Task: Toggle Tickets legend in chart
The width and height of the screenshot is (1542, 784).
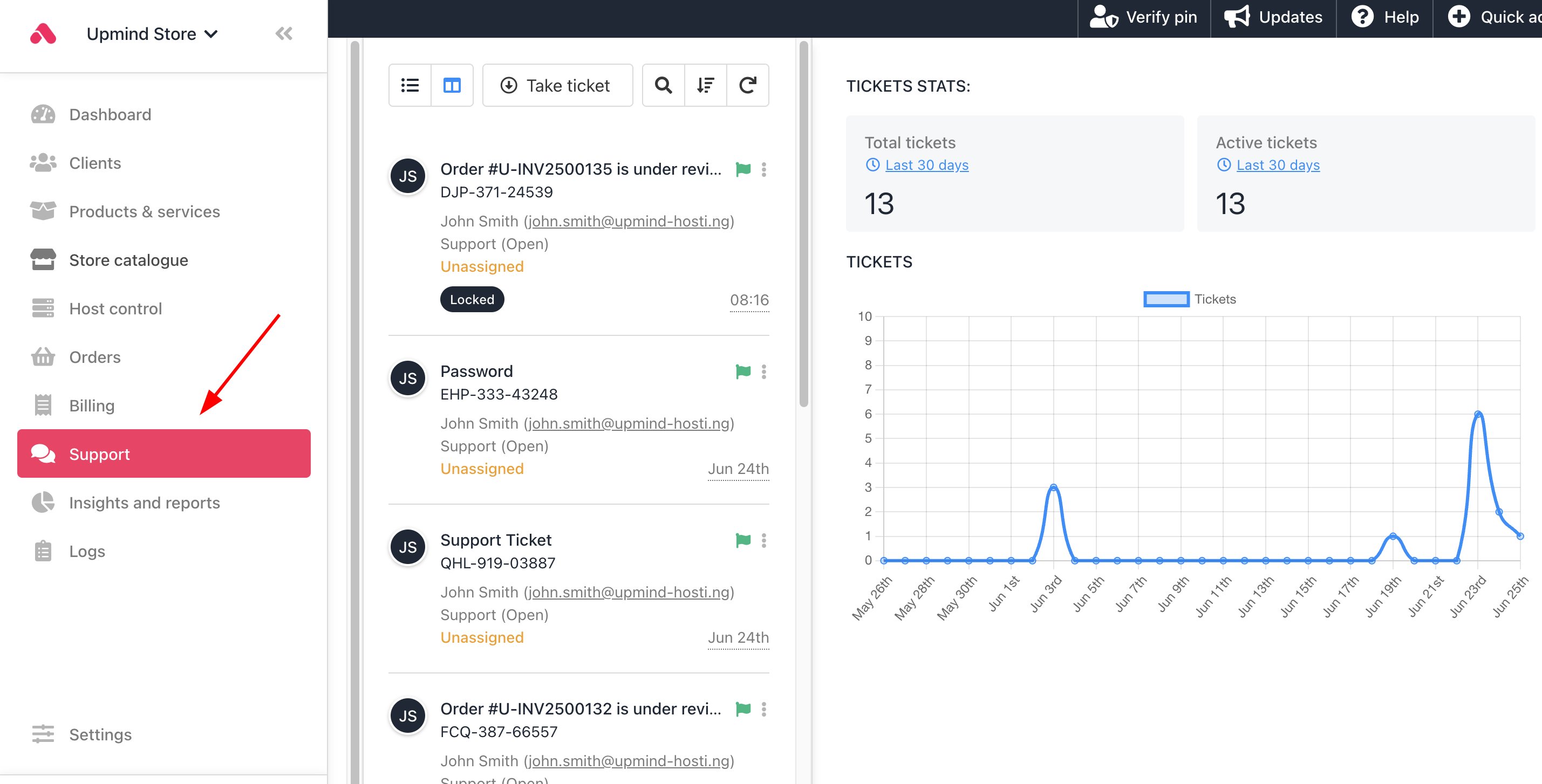Action: [x=1190, y=299]
